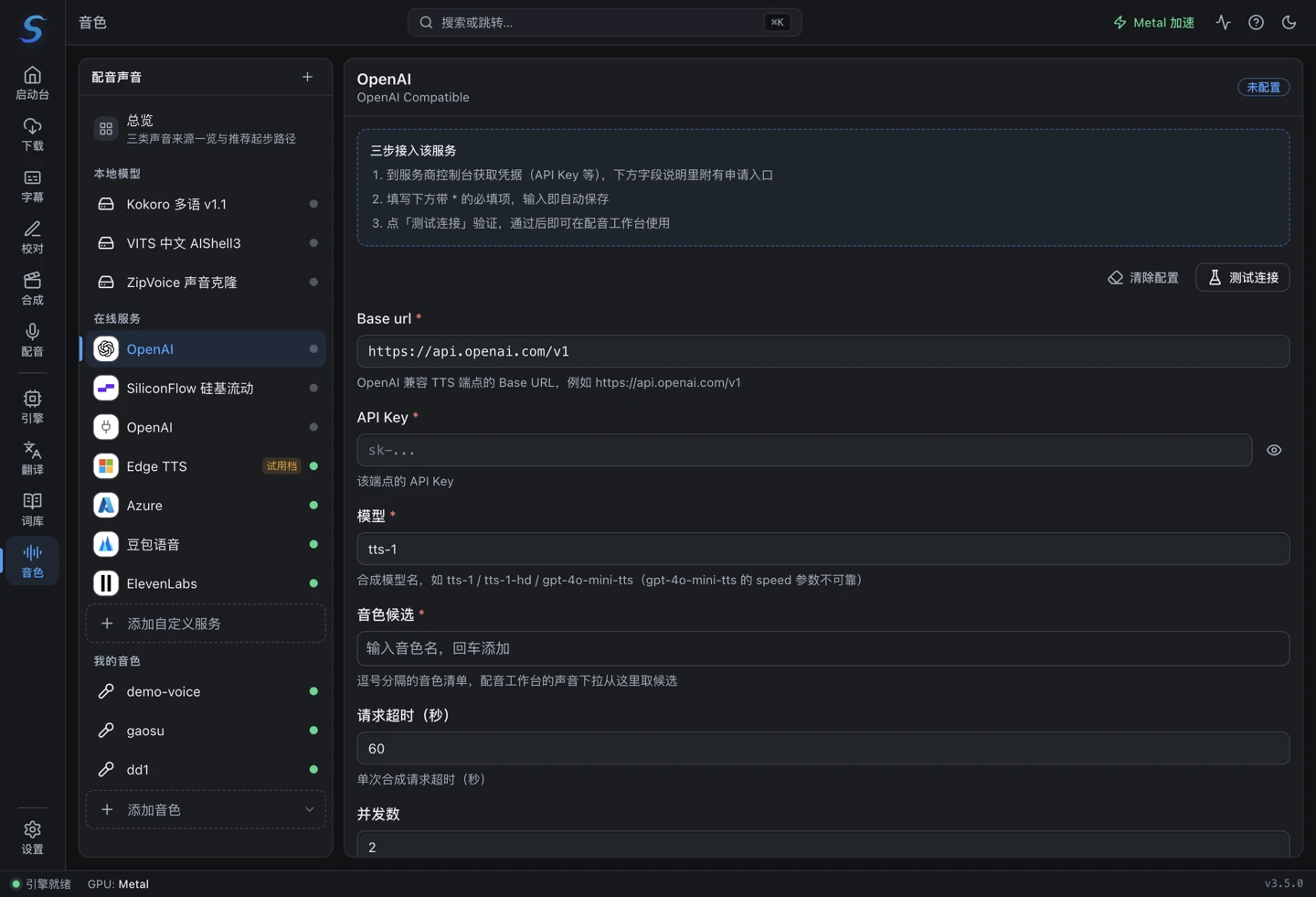This screenshot has height=897, width=1316.
Task: Go to the 下载 download section
Action: 32,133
